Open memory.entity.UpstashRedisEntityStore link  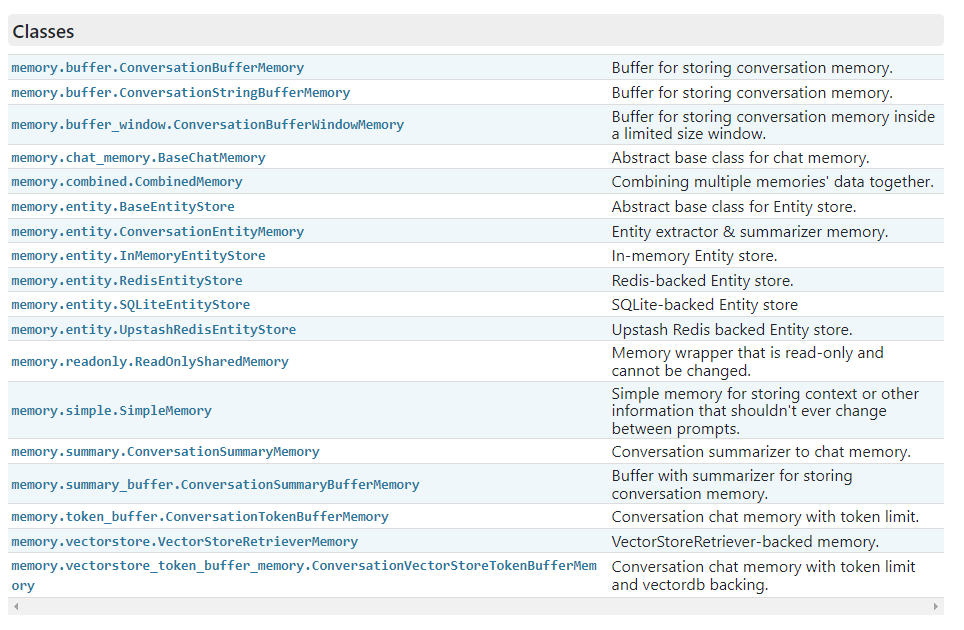point(154,330)
